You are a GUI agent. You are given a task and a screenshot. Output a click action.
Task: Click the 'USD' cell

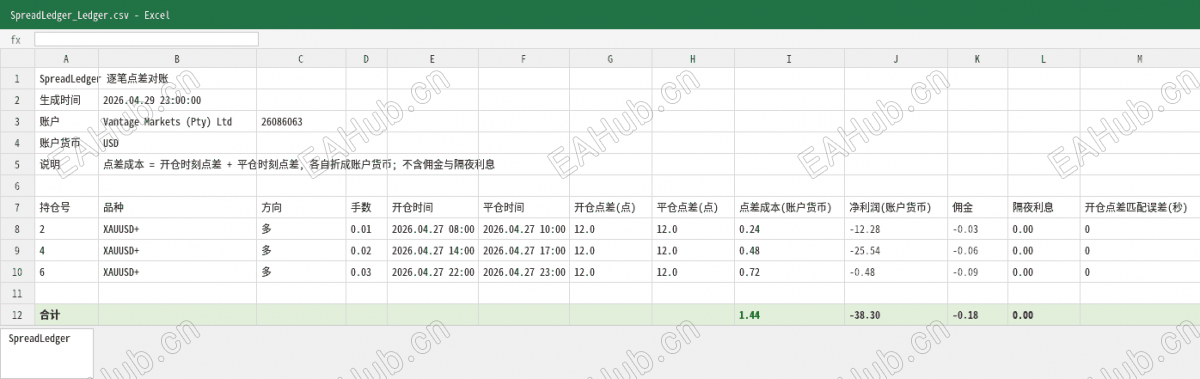pos(177,143)
